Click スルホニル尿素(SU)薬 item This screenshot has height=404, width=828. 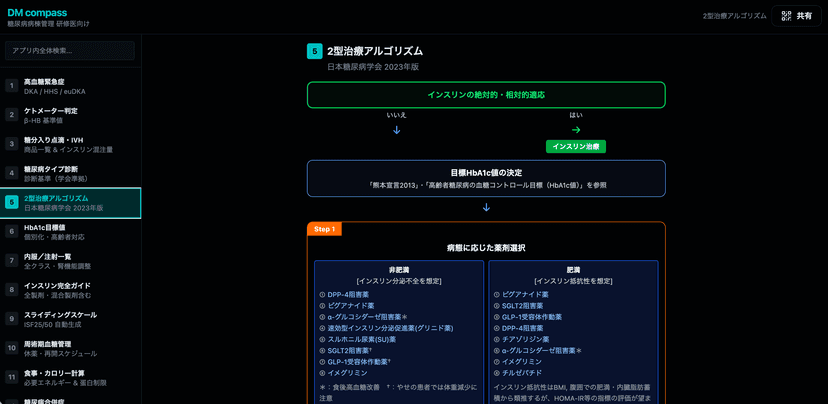362,339
